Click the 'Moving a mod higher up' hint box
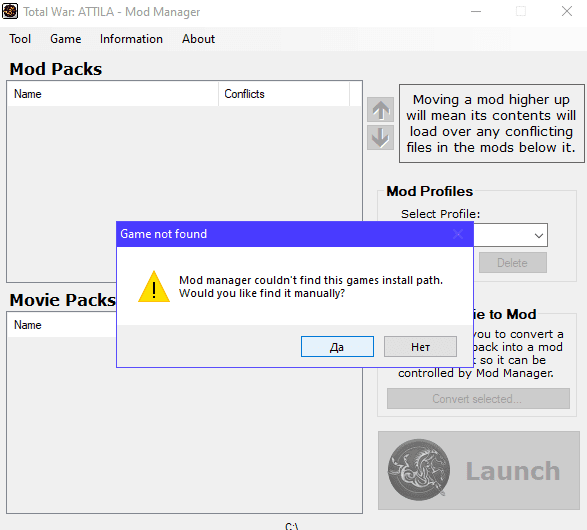The image size is (587, 530). pos(492,124)
